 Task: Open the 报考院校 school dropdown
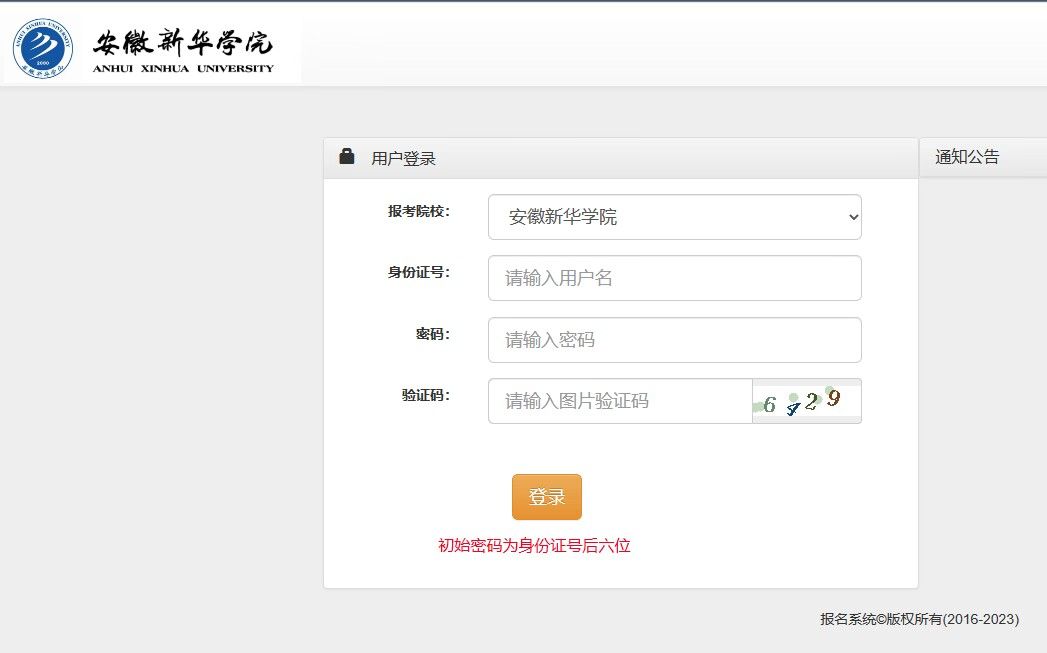point(674,217)
